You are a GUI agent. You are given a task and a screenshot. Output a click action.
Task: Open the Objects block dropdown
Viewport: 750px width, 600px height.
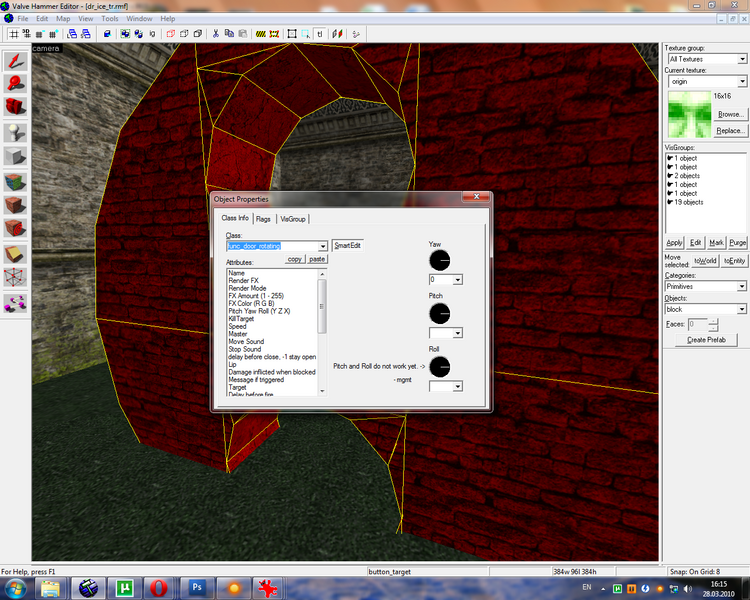point(742,309)
